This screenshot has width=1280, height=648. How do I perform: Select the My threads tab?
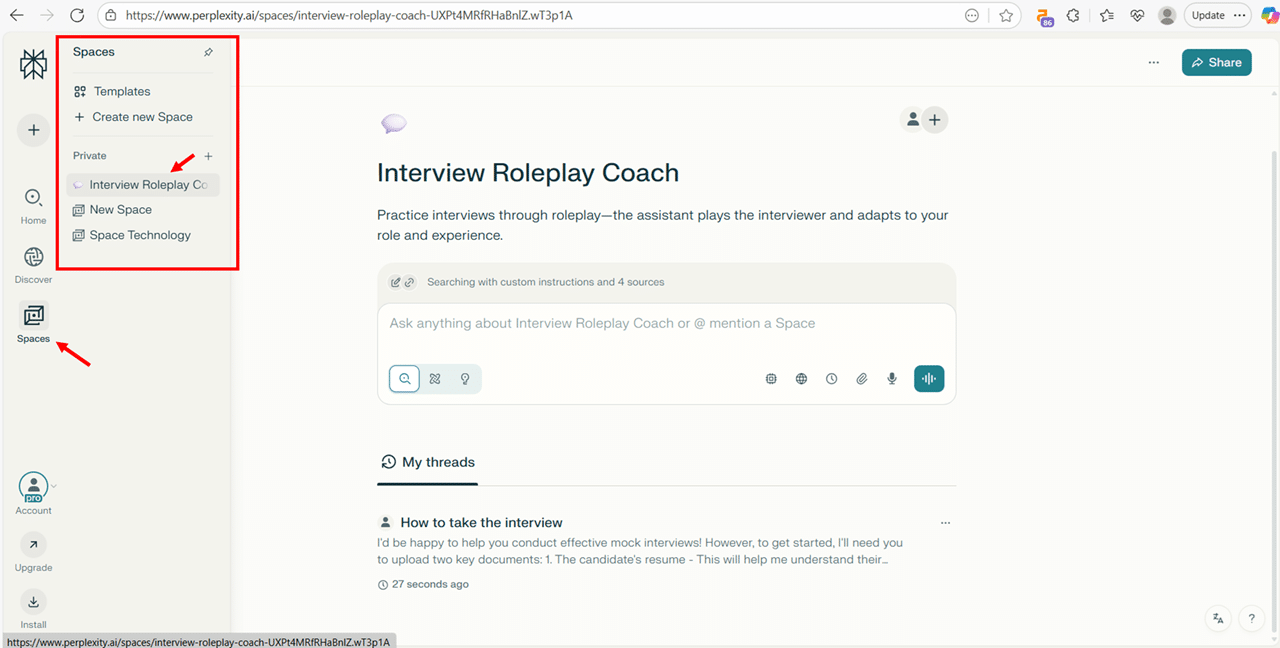[x=427, y=462]
